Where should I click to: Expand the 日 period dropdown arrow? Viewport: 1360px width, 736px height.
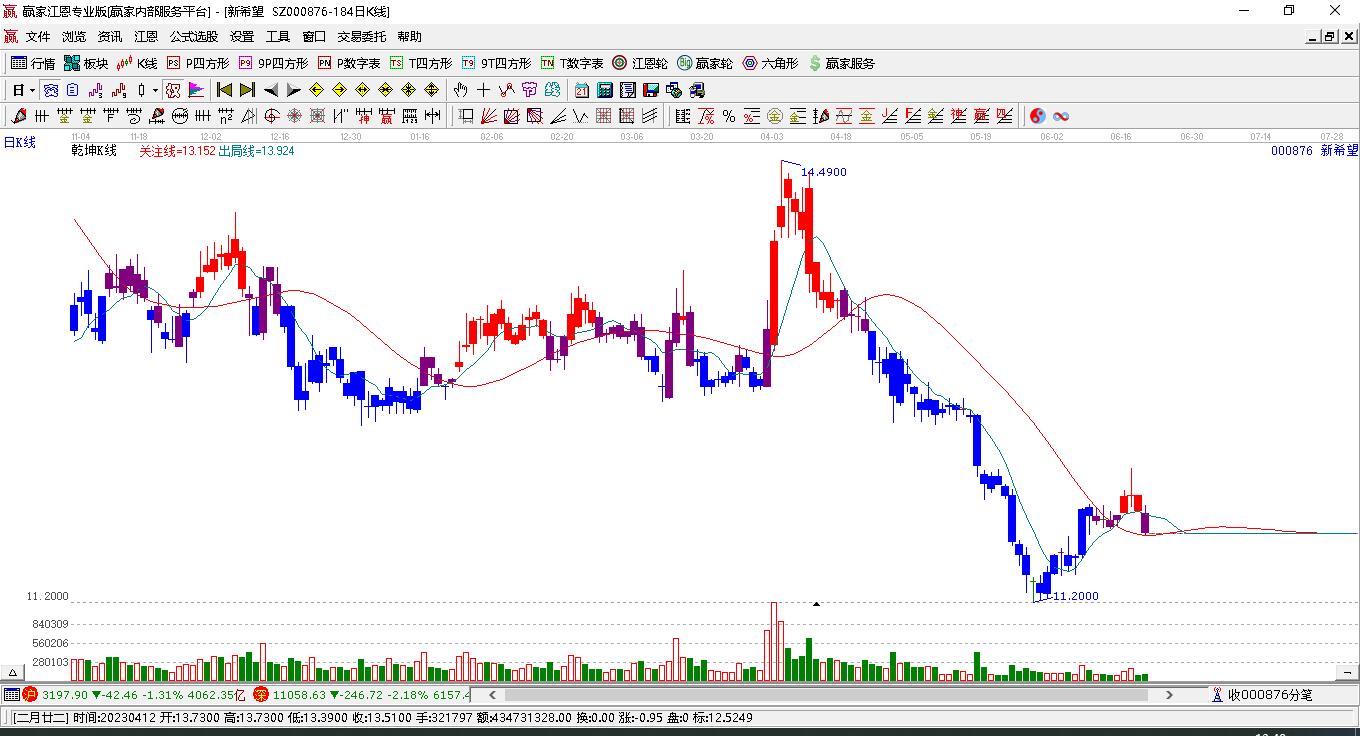[x=33, y=90]
